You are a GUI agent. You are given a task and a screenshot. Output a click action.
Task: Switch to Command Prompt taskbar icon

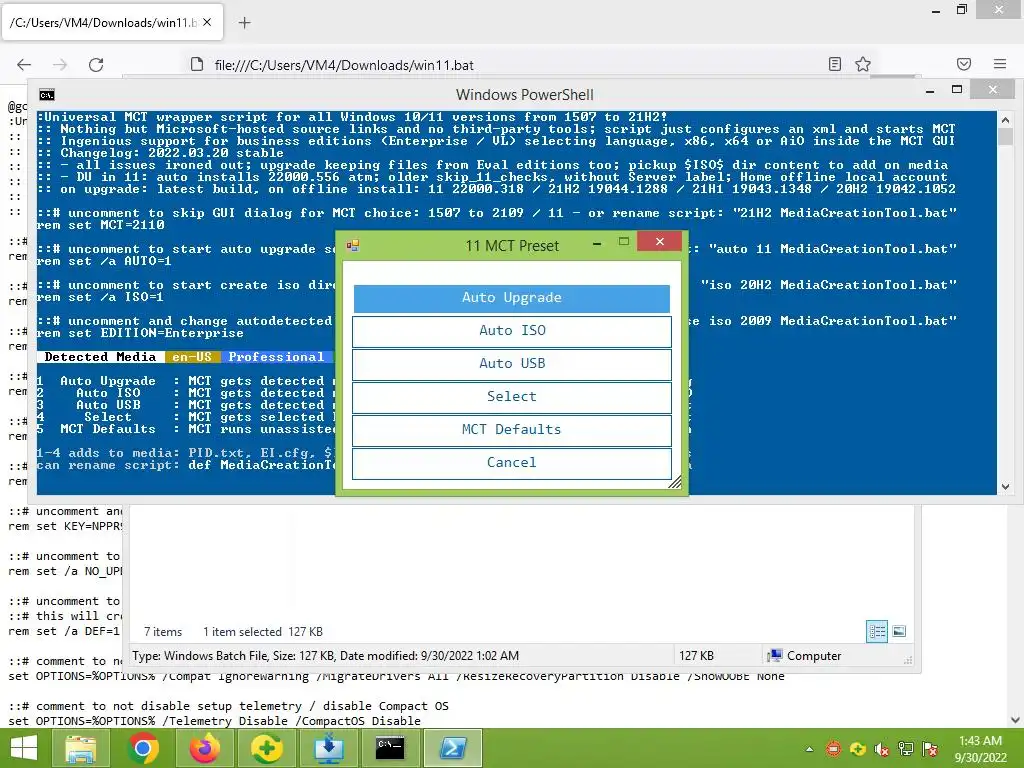tap(391, 748)
